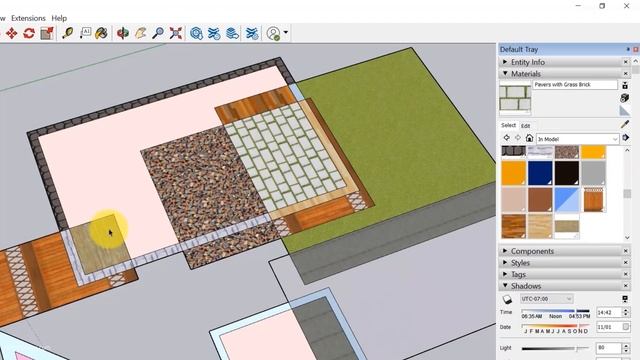The width and height of the screenshot is (640, 360).
Task: Close the Entity Info panel
Action: (x=625, y=62)
